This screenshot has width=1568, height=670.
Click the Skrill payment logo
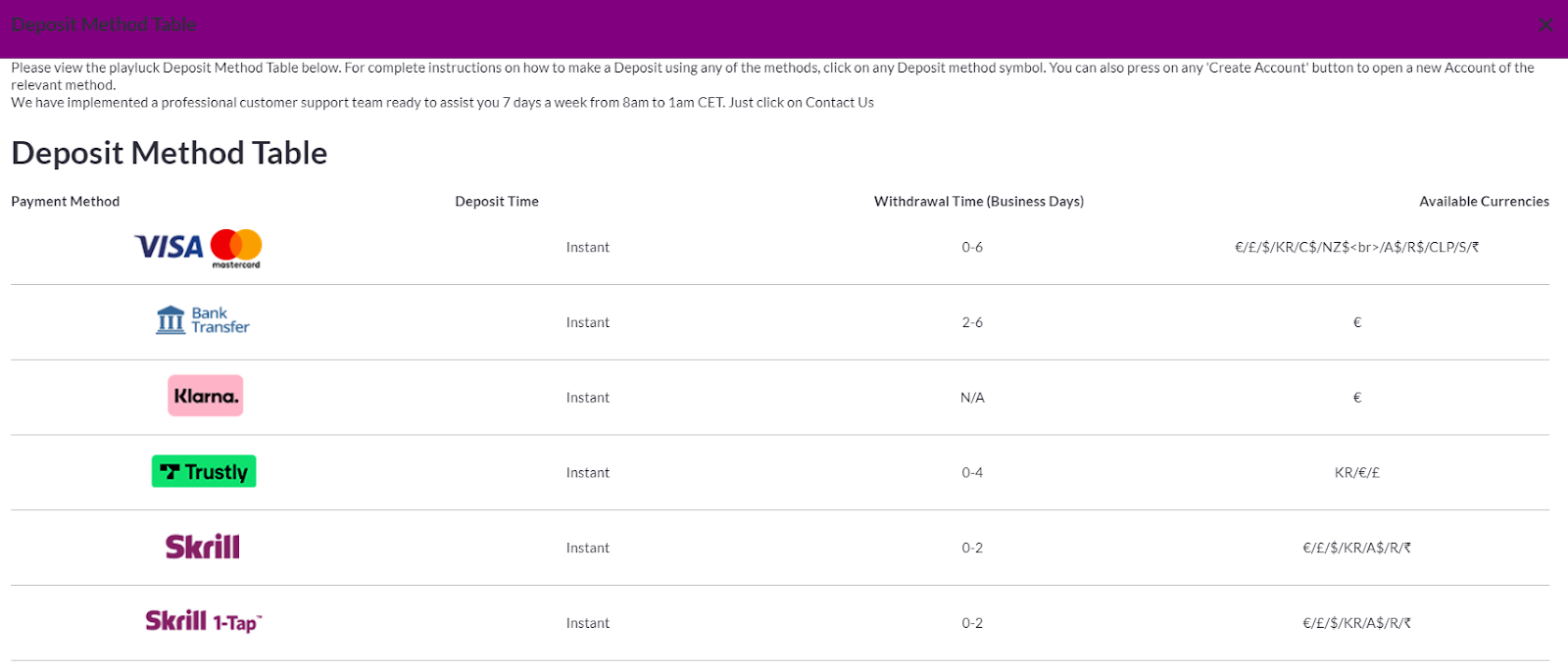pos(203,547)
